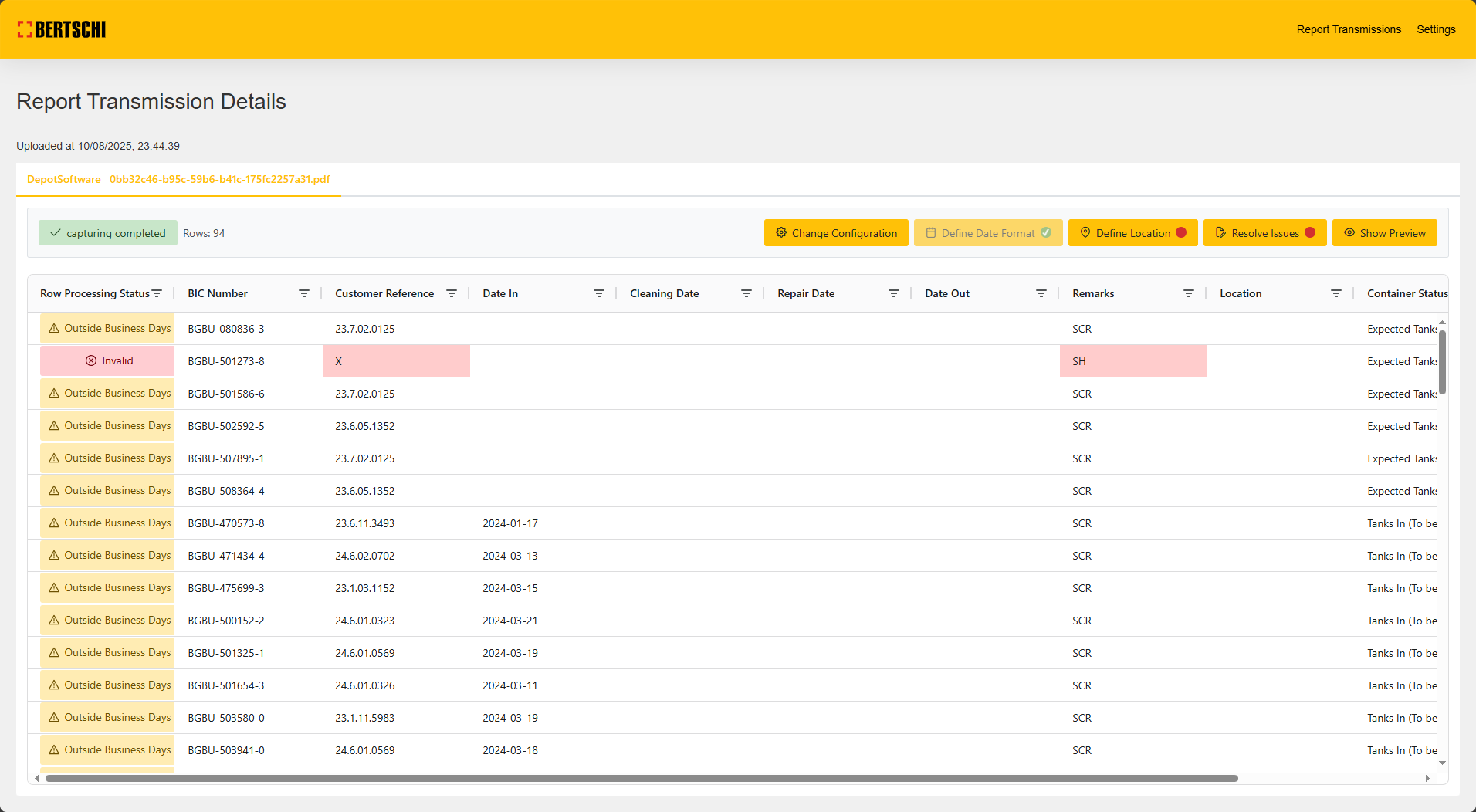The height and width of the screenshot is (812, 1476).
Task: Click the vertical table scrollbar thumb
Action: pos(1442,362)
